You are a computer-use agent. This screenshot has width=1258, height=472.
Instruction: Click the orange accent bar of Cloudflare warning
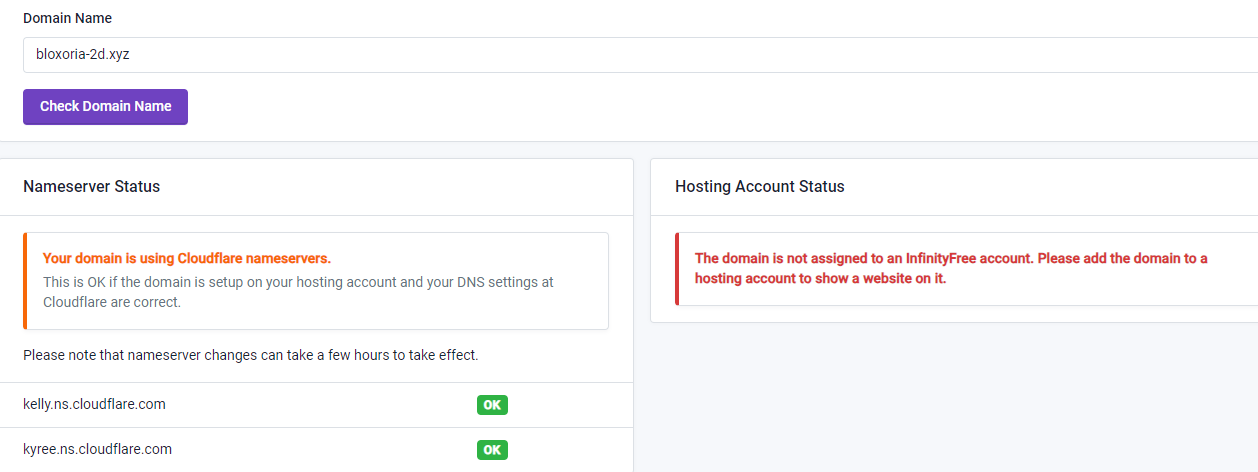pos(25,281)
